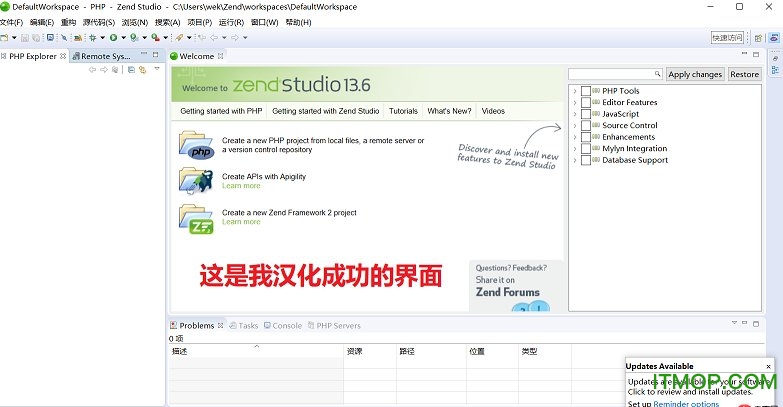Open the 帮助(H) menu

point(298,22)
